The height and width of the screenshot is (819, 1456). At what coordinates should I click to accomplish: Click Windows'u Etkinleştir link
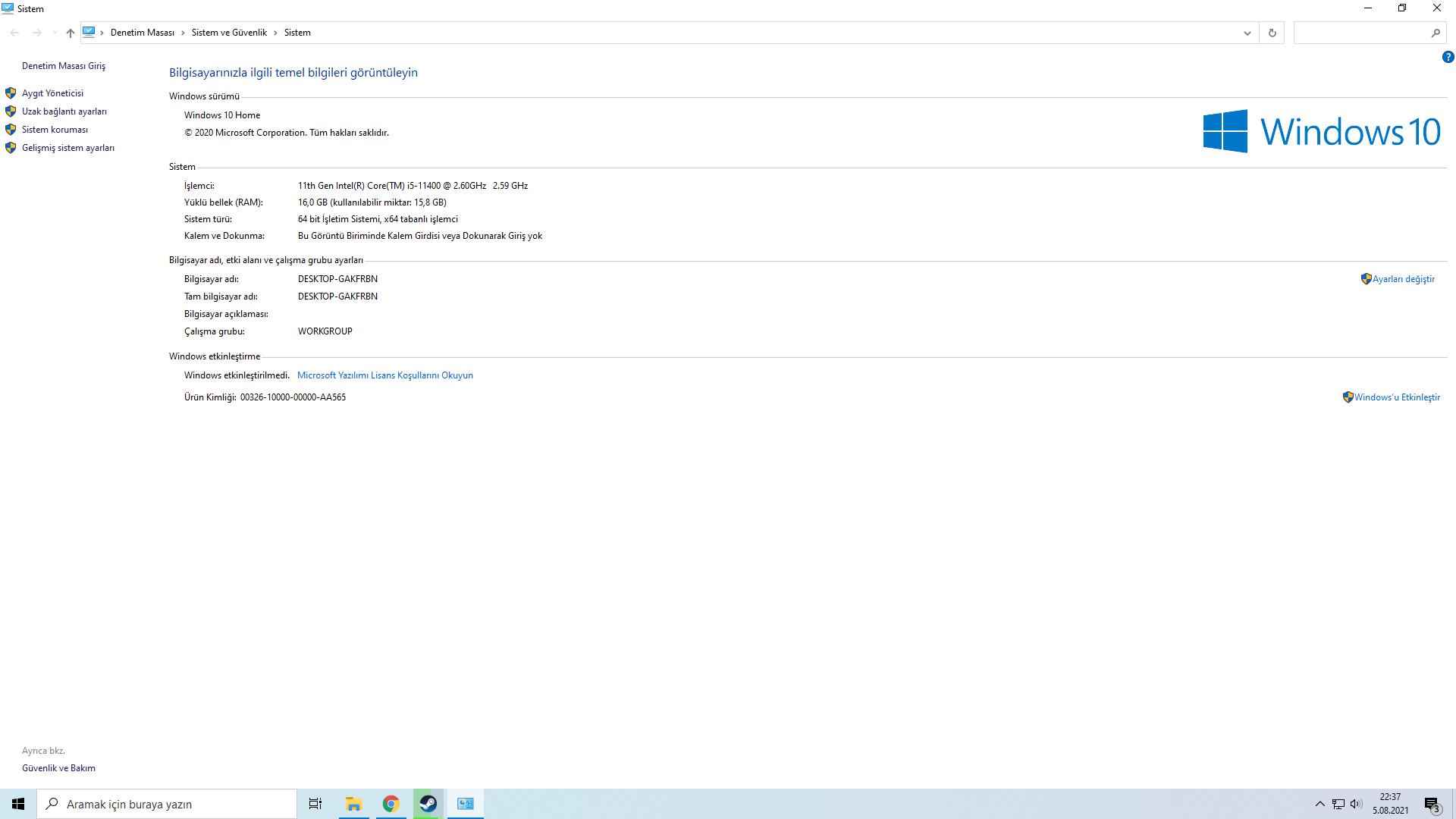click(1397, 397)
